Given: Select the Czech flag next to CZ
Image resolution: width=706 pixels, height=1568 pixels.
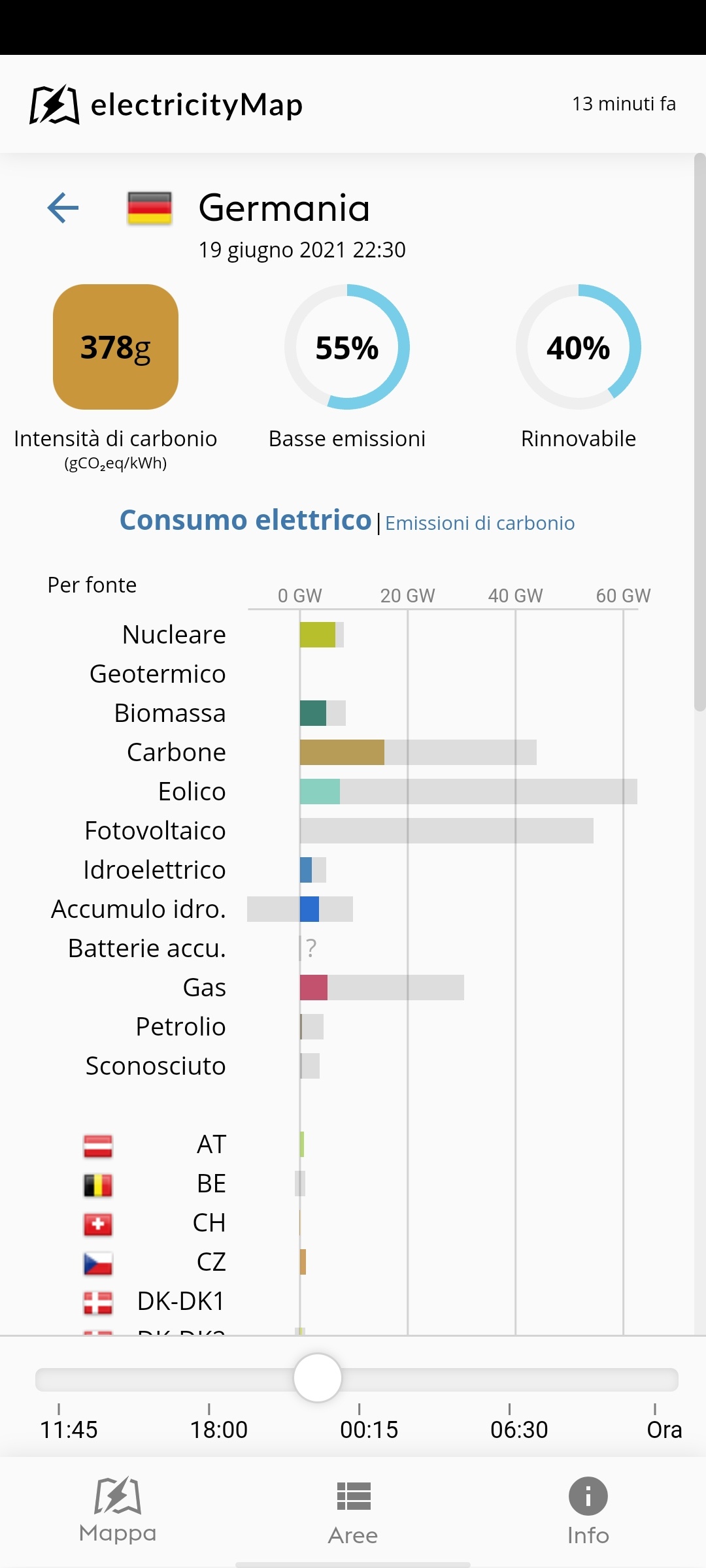Looking at the screenshot, I should tap(98, 1264).
